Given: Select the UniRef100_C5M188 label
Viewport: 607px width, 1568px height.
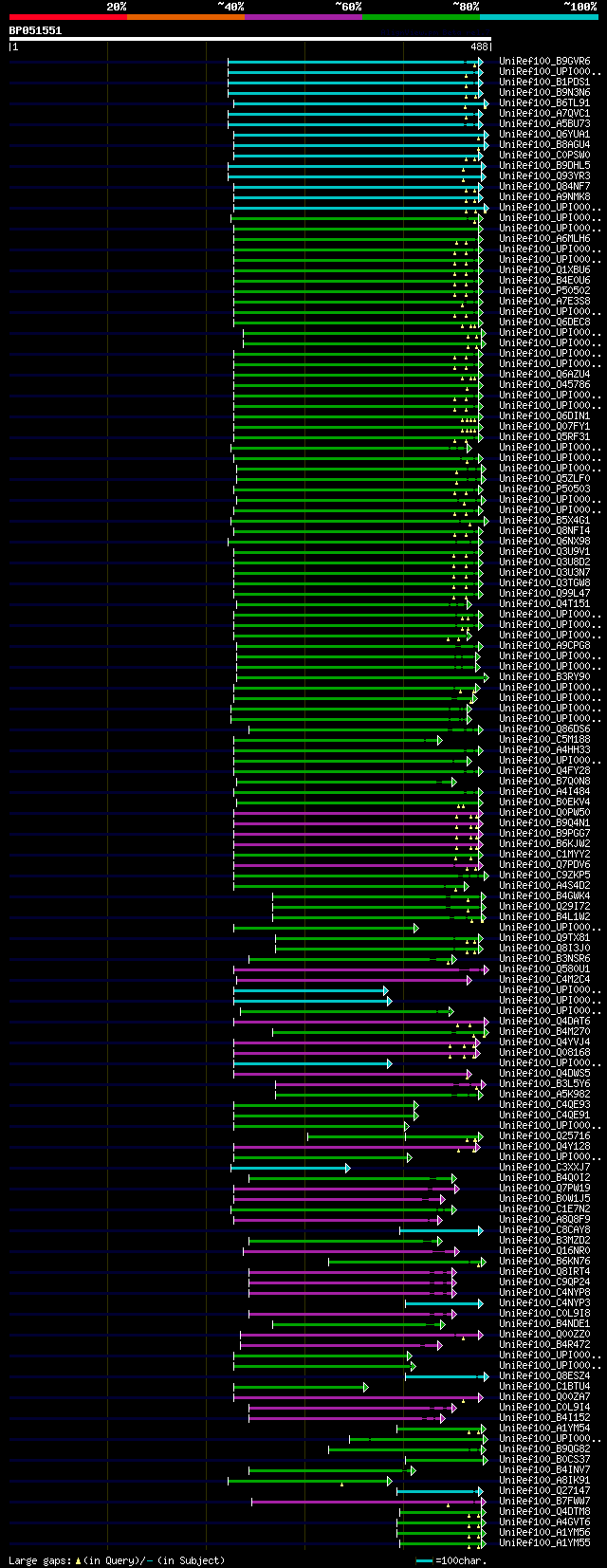Looking at the screenshot, I should [544, 739].
